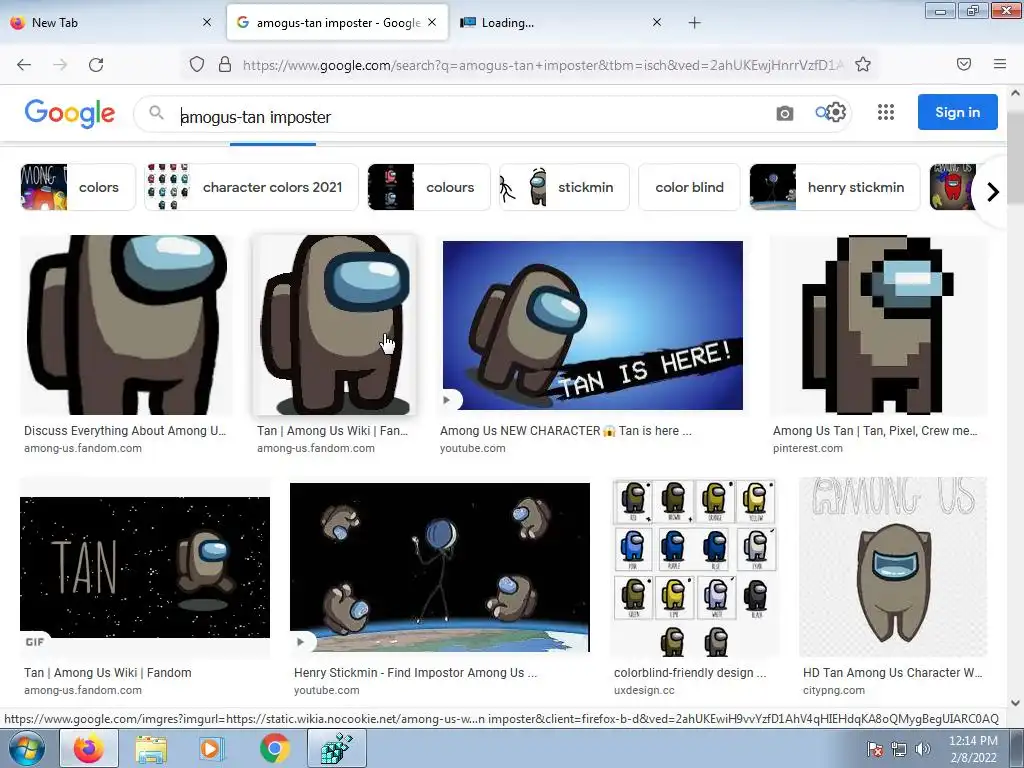Open the Tan Among Us Wiki crewmate image
Screen dimensions: 1024x768
[x=334, y=325]
